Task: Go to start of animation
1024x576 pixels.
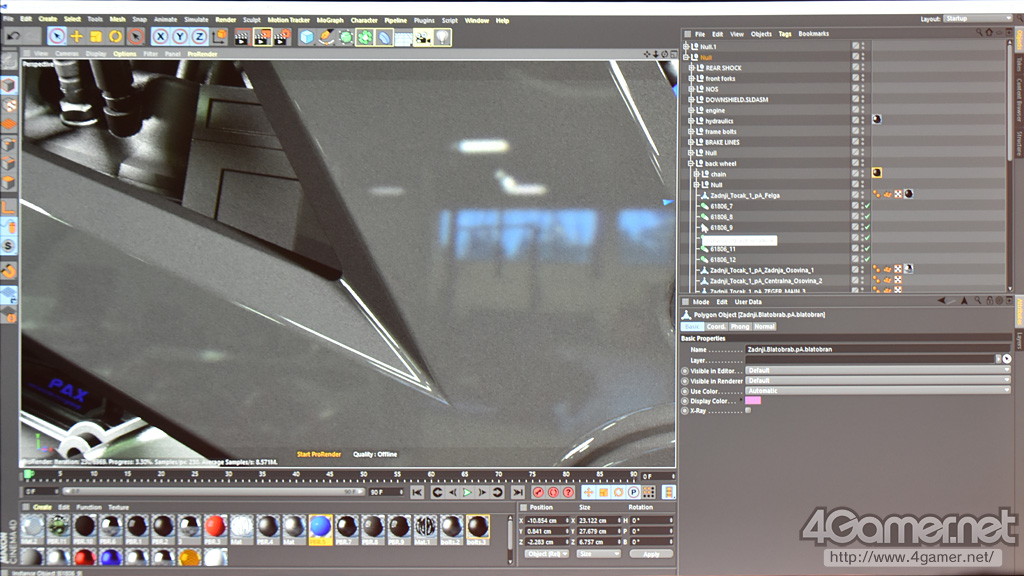Action: tap(417, 492)
